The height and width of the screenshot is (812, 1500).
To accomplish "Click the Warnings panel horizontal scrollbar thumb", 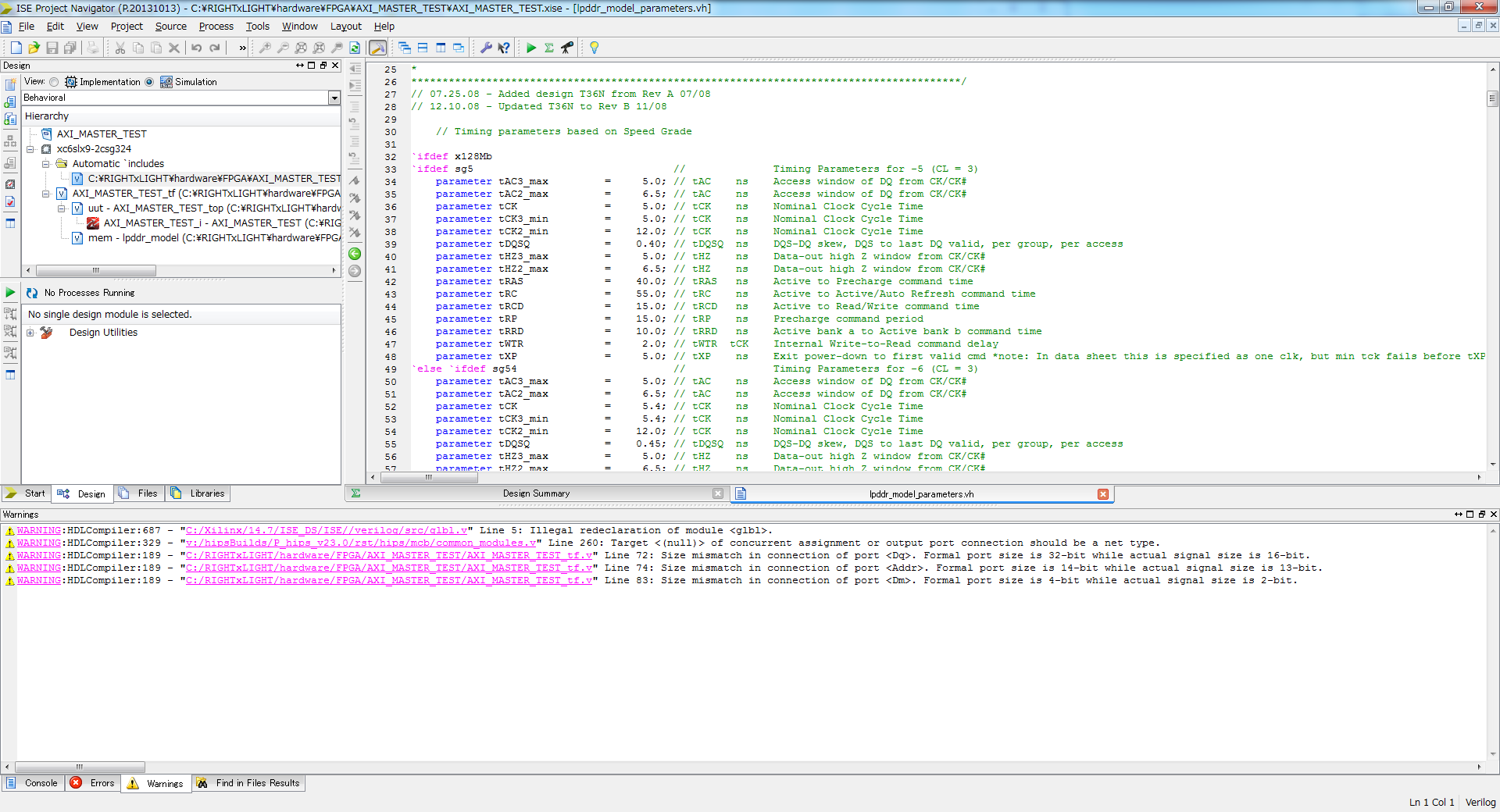I will click(80, 767).
